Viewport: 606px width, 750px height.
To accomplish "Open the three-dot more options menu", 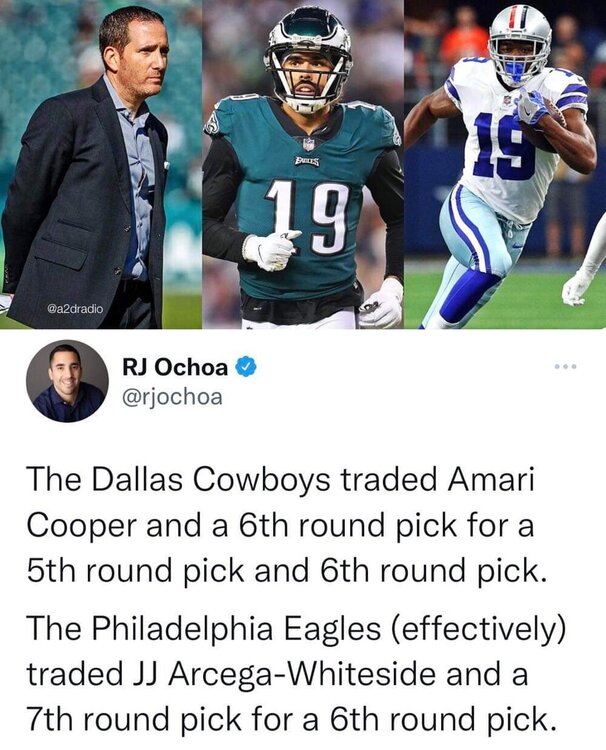I will (x=566, y=367).
